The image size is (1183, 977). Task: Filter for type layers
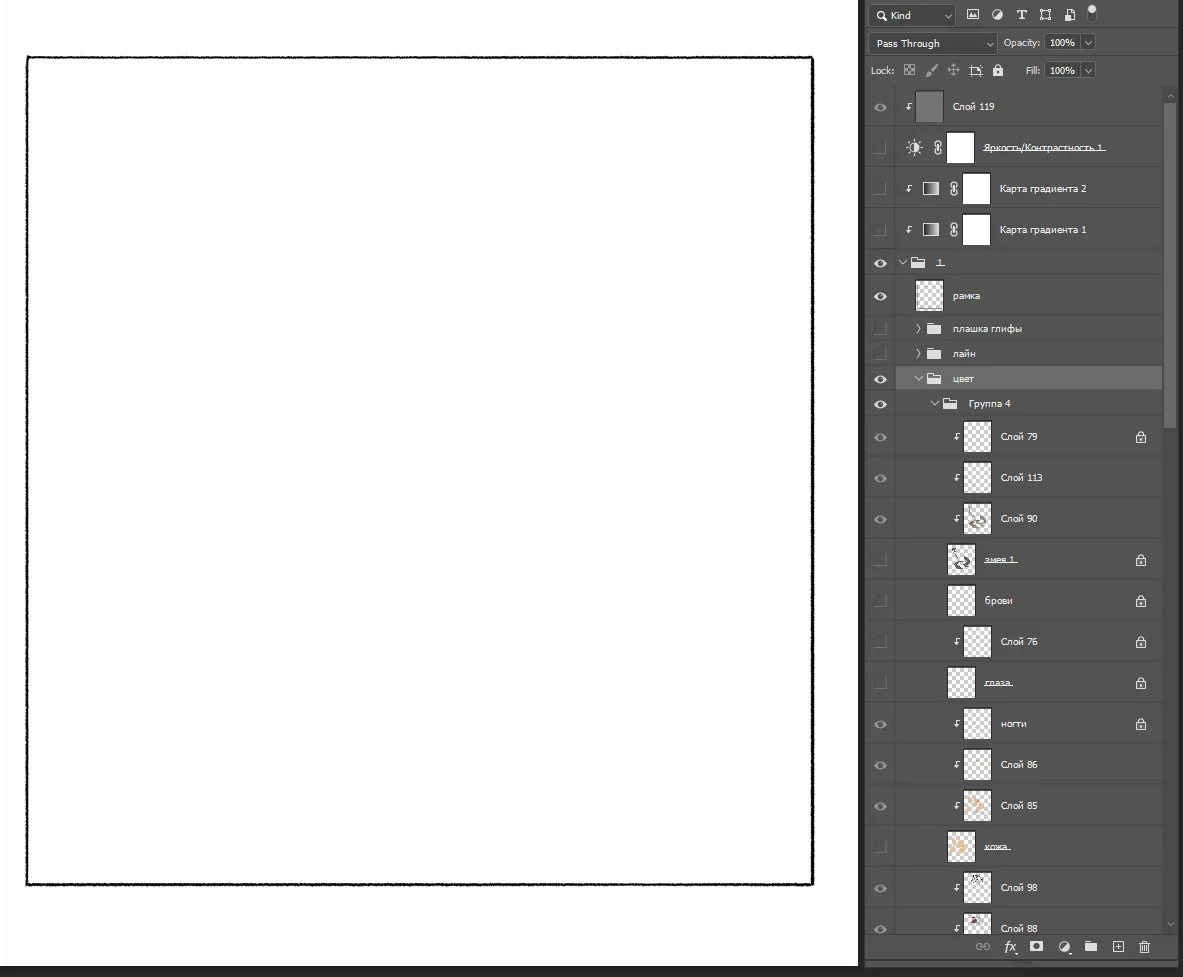(x=1022, y=15)
